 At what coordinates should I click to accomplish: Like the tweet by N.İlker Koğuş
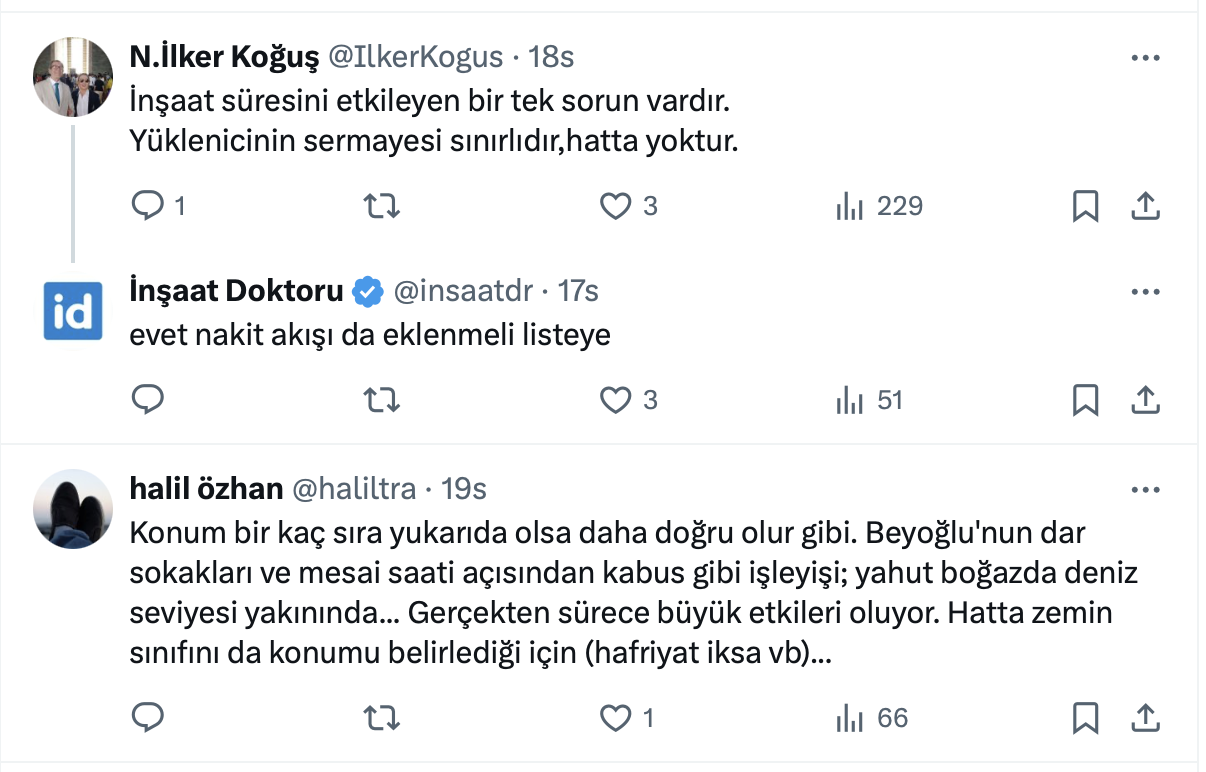click(615, 206)
